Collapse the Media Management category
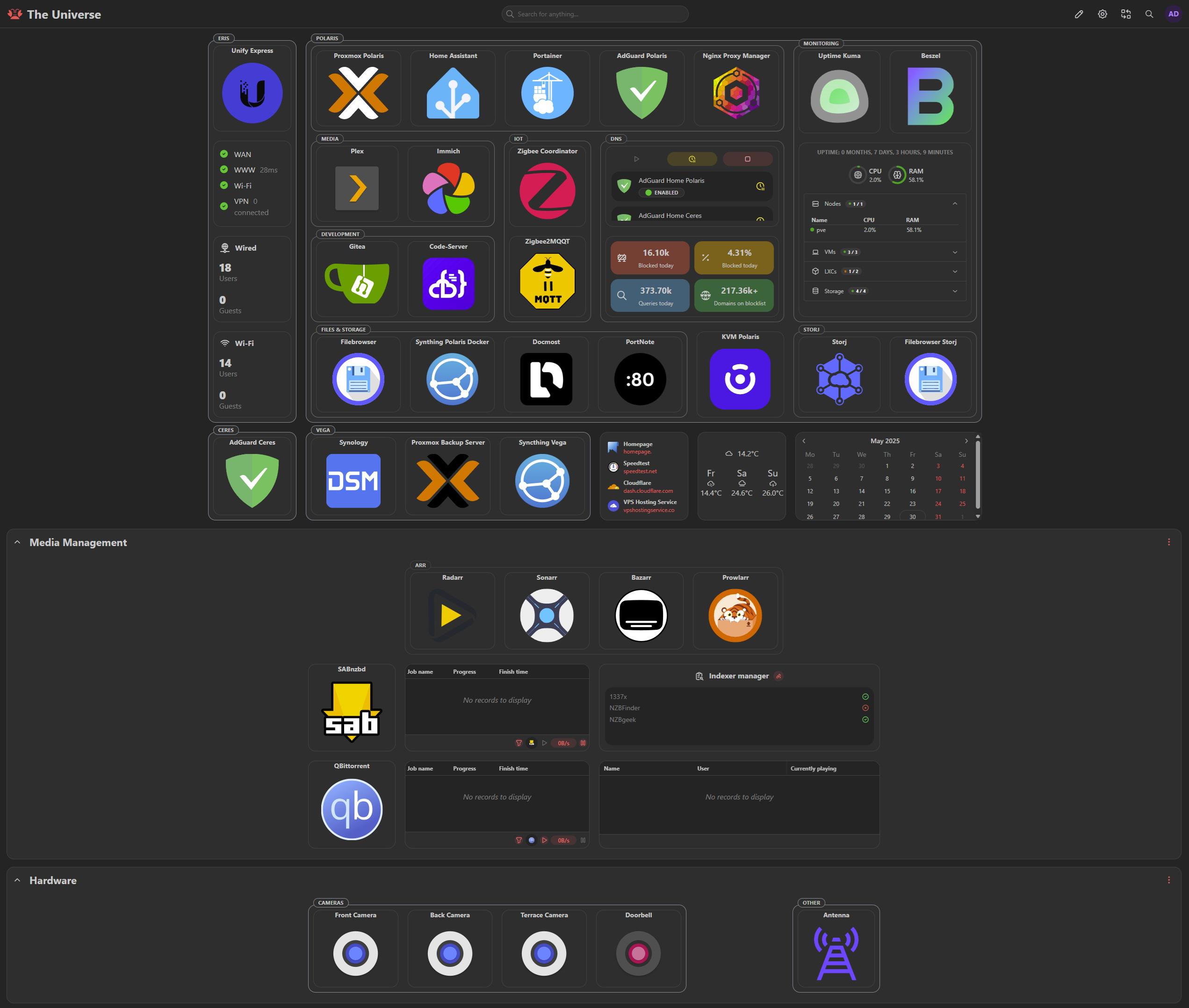This screenshot has width=1189, height=1008. [17, 542]
